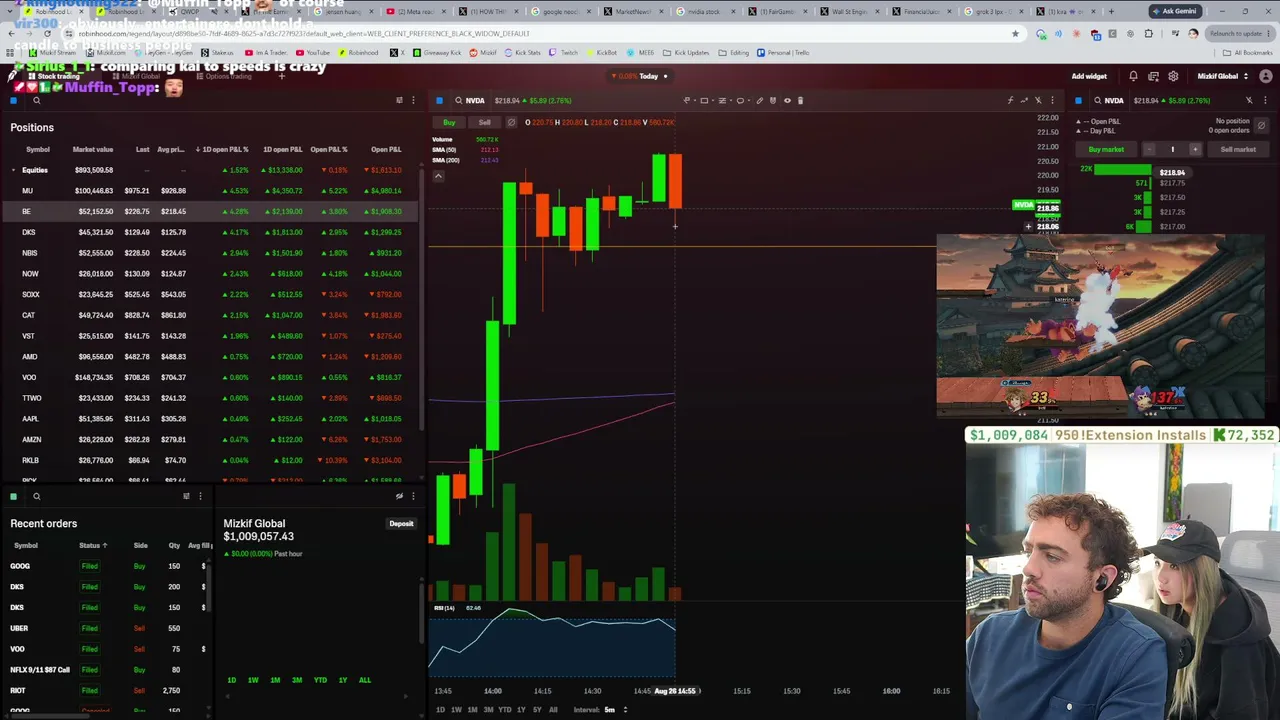Hide the account balance with eye-slash icon
This screenshot has width=1280, height=720.
pos(399,496)
